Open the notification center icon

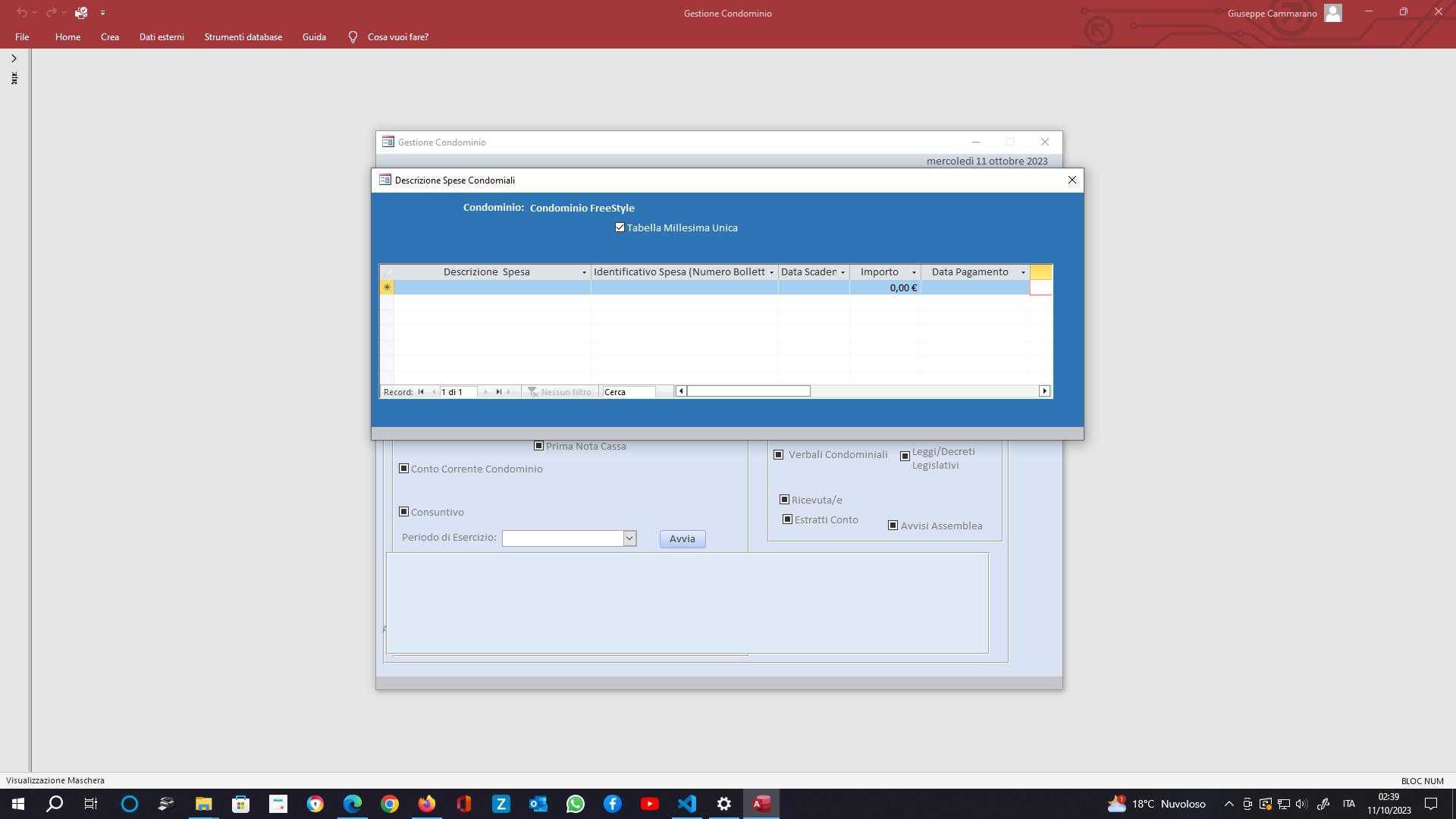[x=1431, y=804]
